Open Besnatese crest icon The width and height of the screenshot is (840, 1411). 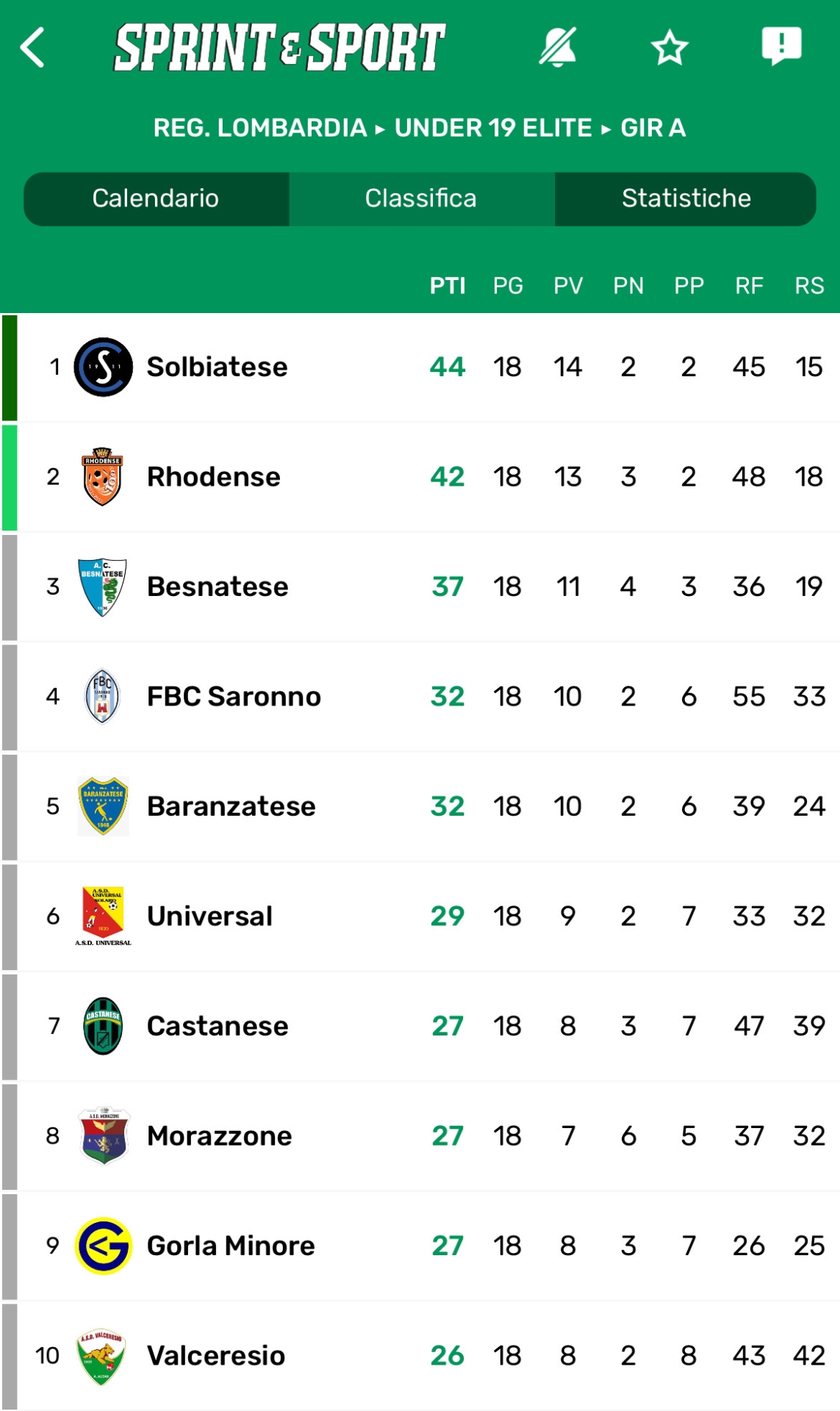103,586
